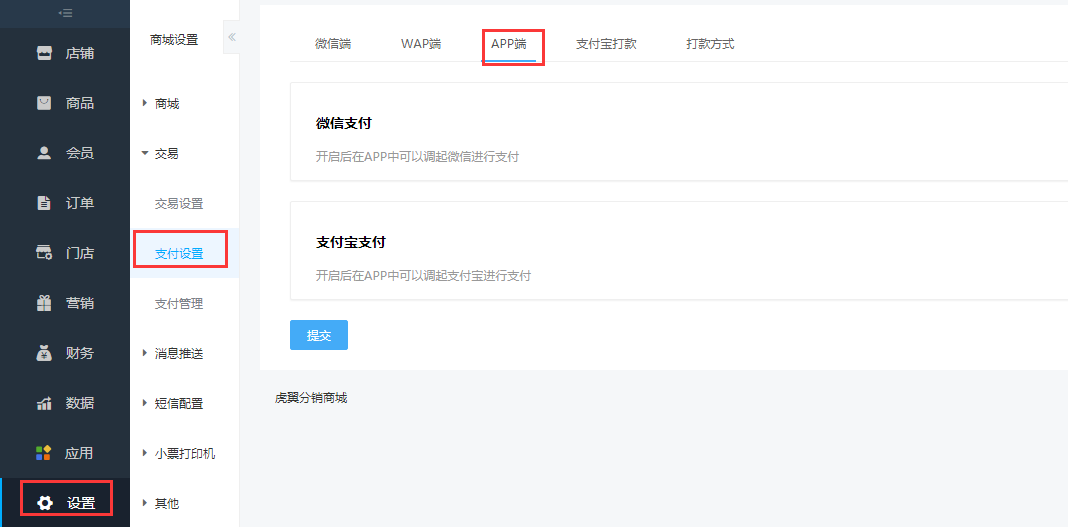Click the 设置 gear icon

(x=45, y=503)
